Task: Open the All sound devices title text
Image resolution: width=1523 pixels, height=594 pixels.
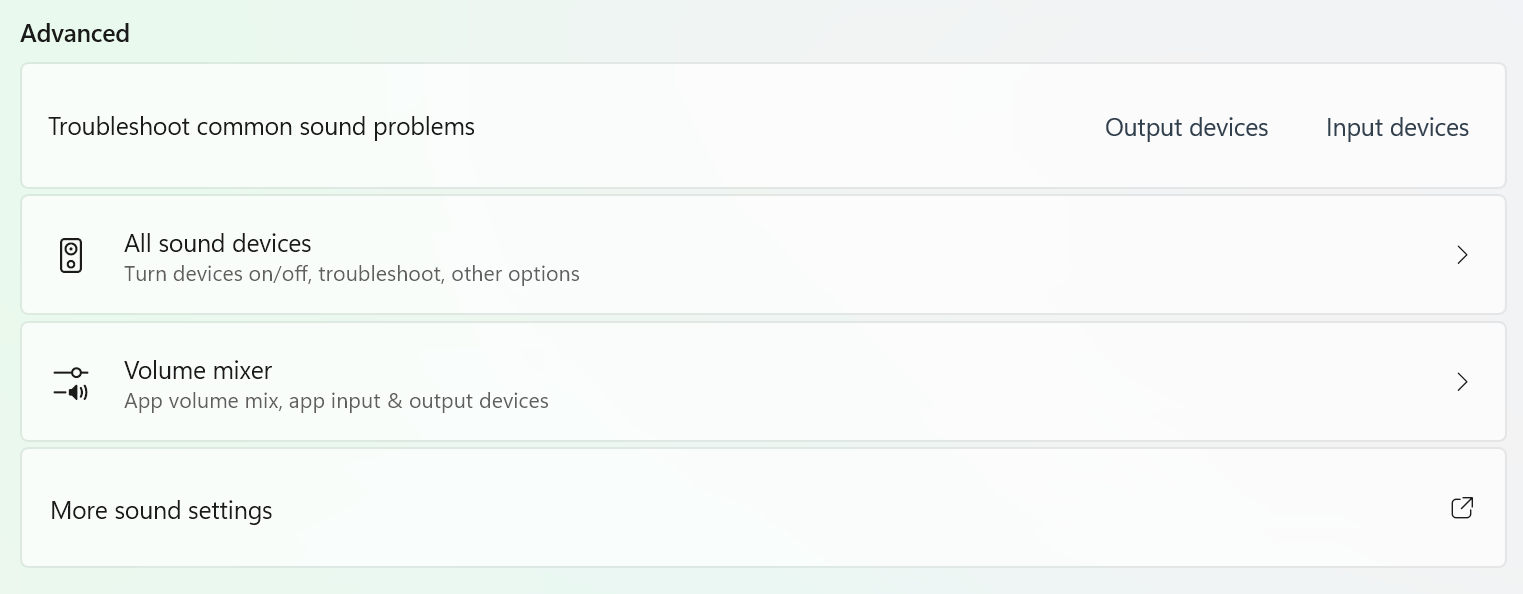Action: pos(217,243)
